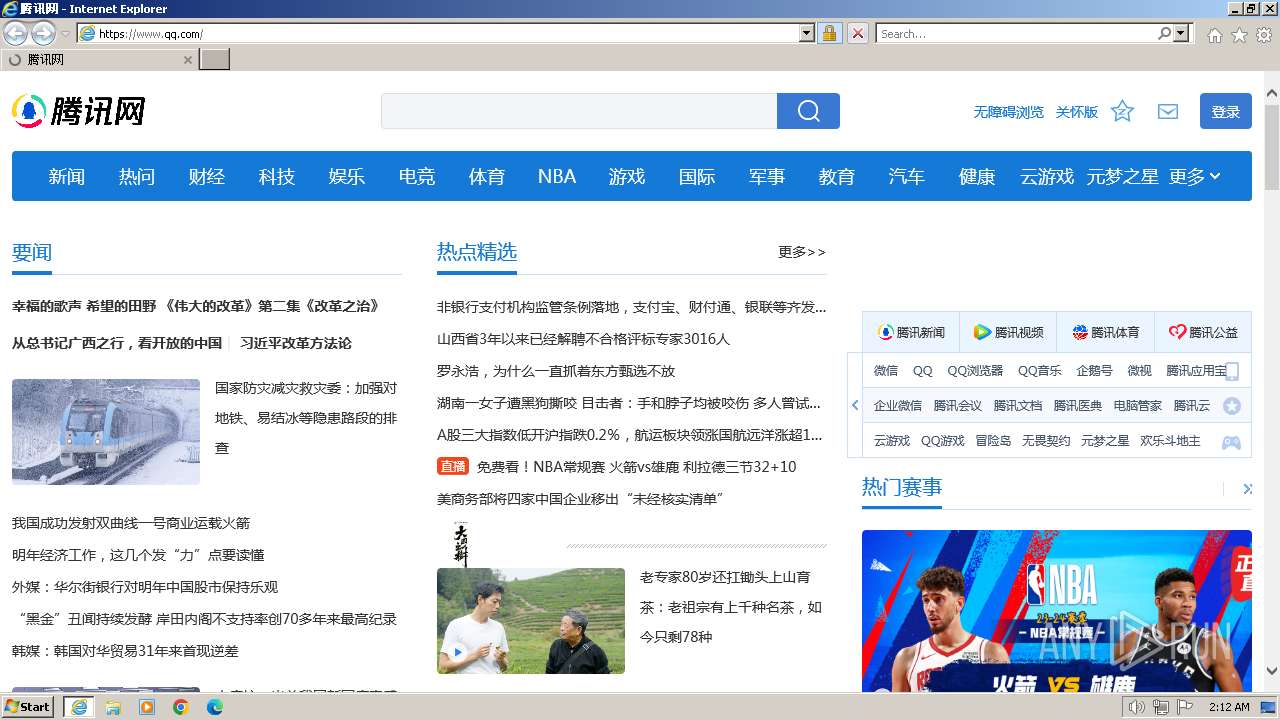Open the 无障碍浏览 link
1280x720 pixels.
pos(1009,112)
